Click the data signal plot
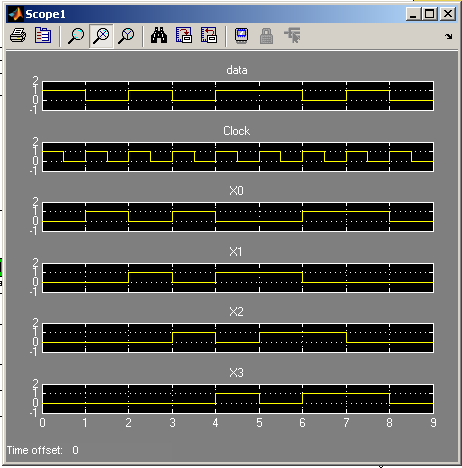462x468 pixels. click(238, 96)
